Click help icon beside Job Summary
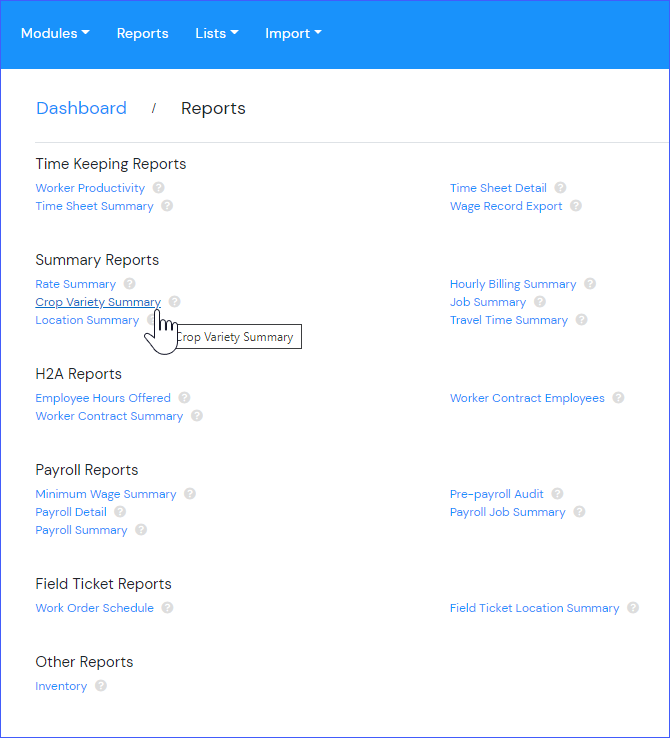Image resolution: width=670 pixels, height=738 pixels. tap(540, 302)
